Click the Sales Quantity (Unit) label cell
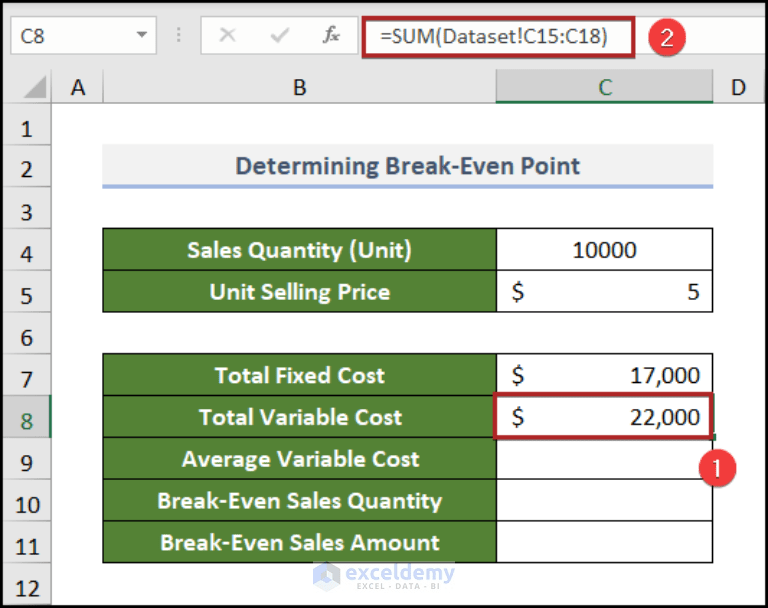 [299, 249]
